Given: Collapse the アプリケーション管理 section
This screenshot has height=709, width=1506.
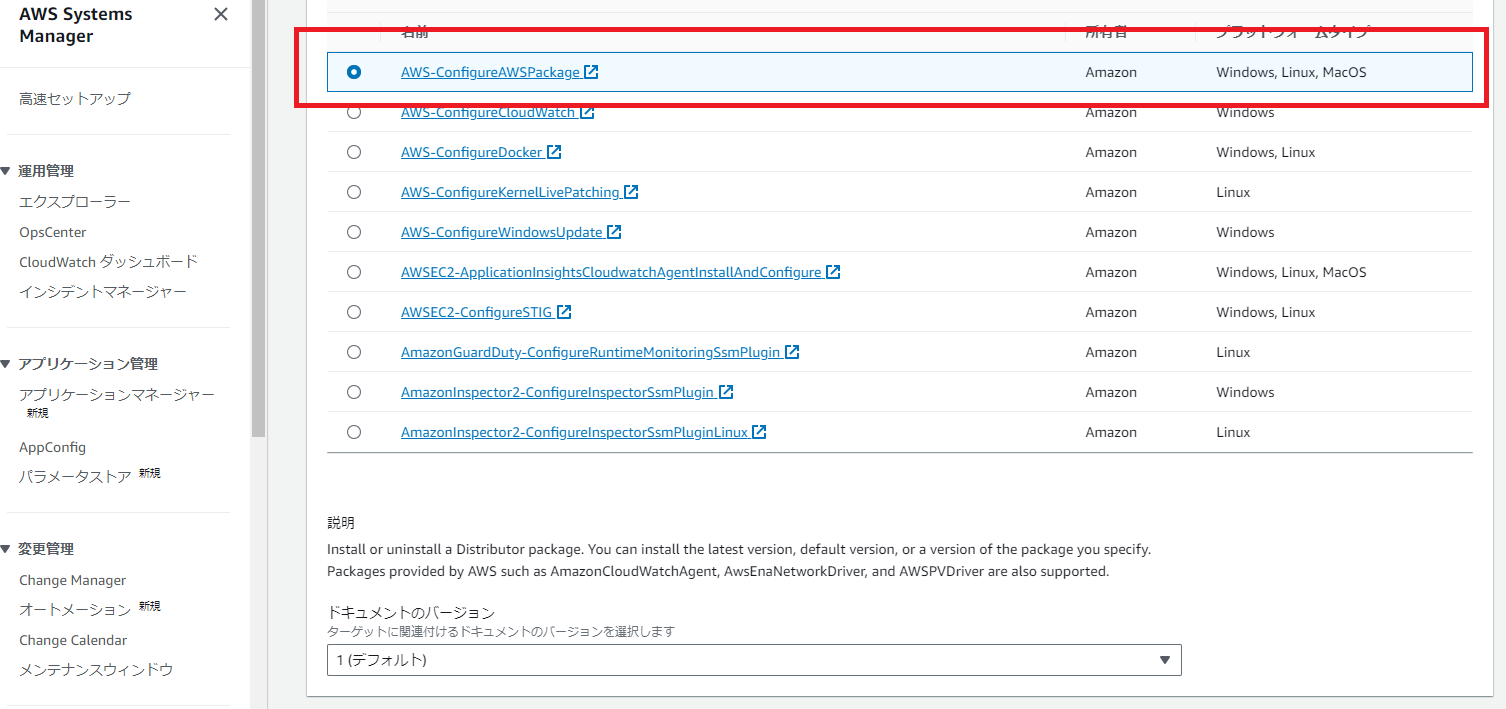Looking at the screenshot, I should [6, 364].
